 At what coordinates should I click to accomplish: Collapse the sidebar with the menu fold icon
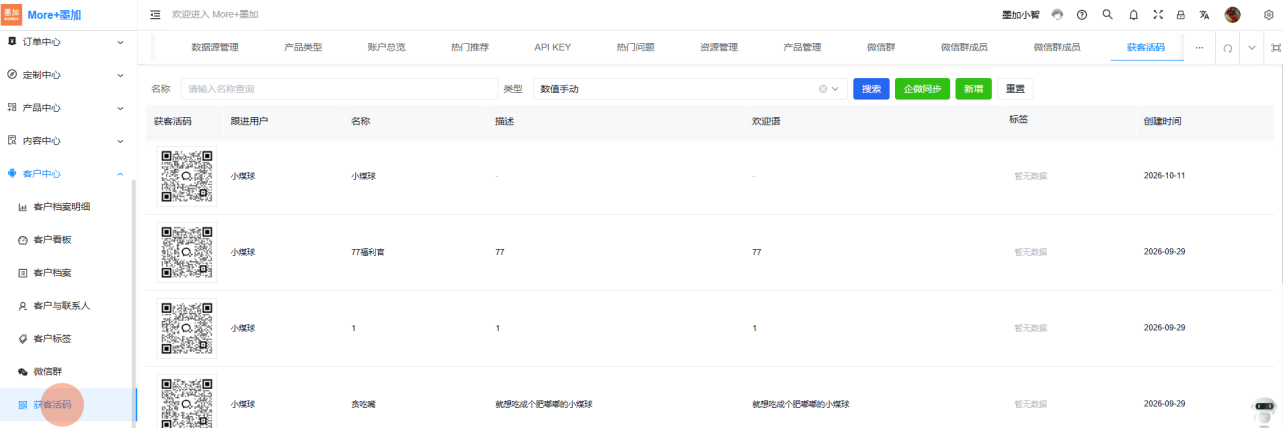pyautogui.click(x=155, y=15)
